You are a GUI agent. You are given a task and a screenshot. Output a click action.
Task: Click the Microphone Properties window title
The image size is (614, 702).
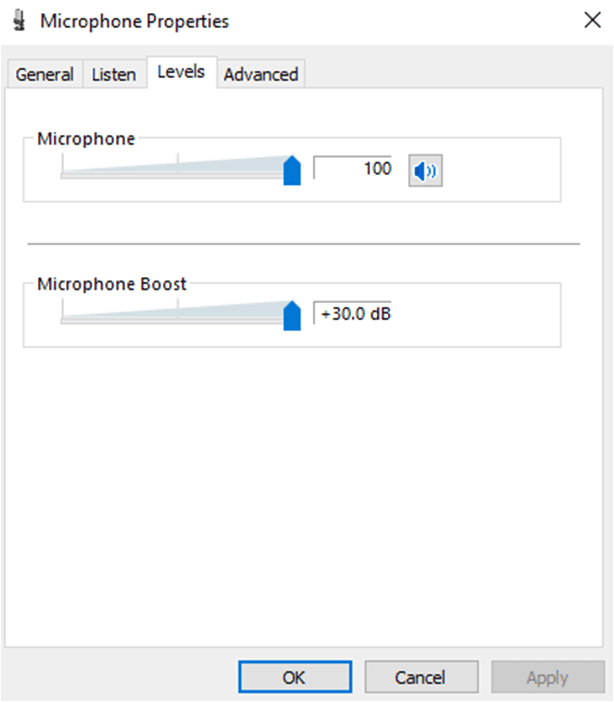[134, 21]
